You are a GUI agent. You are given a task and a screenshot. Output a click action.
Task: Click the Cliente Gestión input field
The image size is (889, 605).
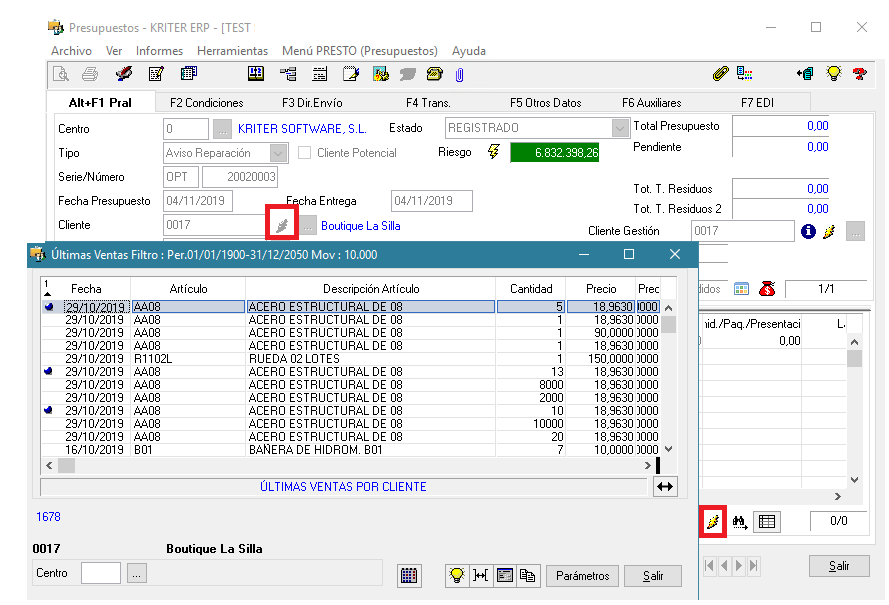743,231
